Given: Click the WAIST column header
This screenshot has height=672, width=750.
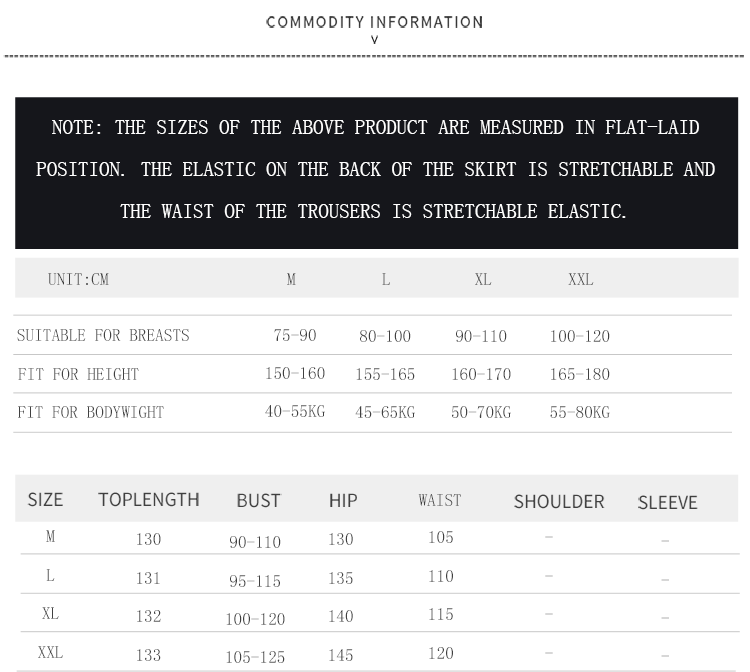Looking at the screenshot, I should [x=440, y=500].
